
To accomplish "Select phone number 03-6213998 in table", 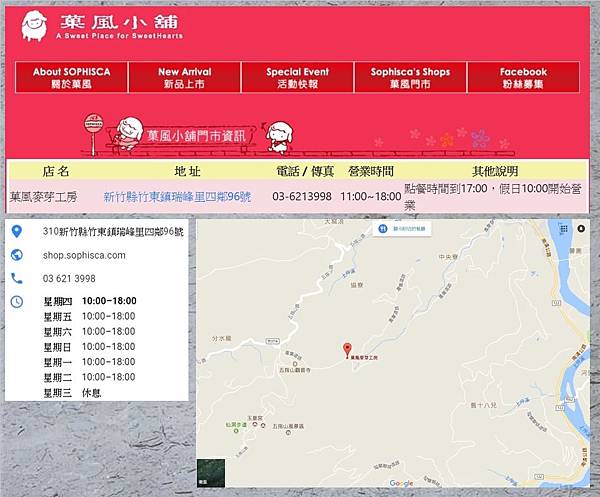I will [302, 197].
